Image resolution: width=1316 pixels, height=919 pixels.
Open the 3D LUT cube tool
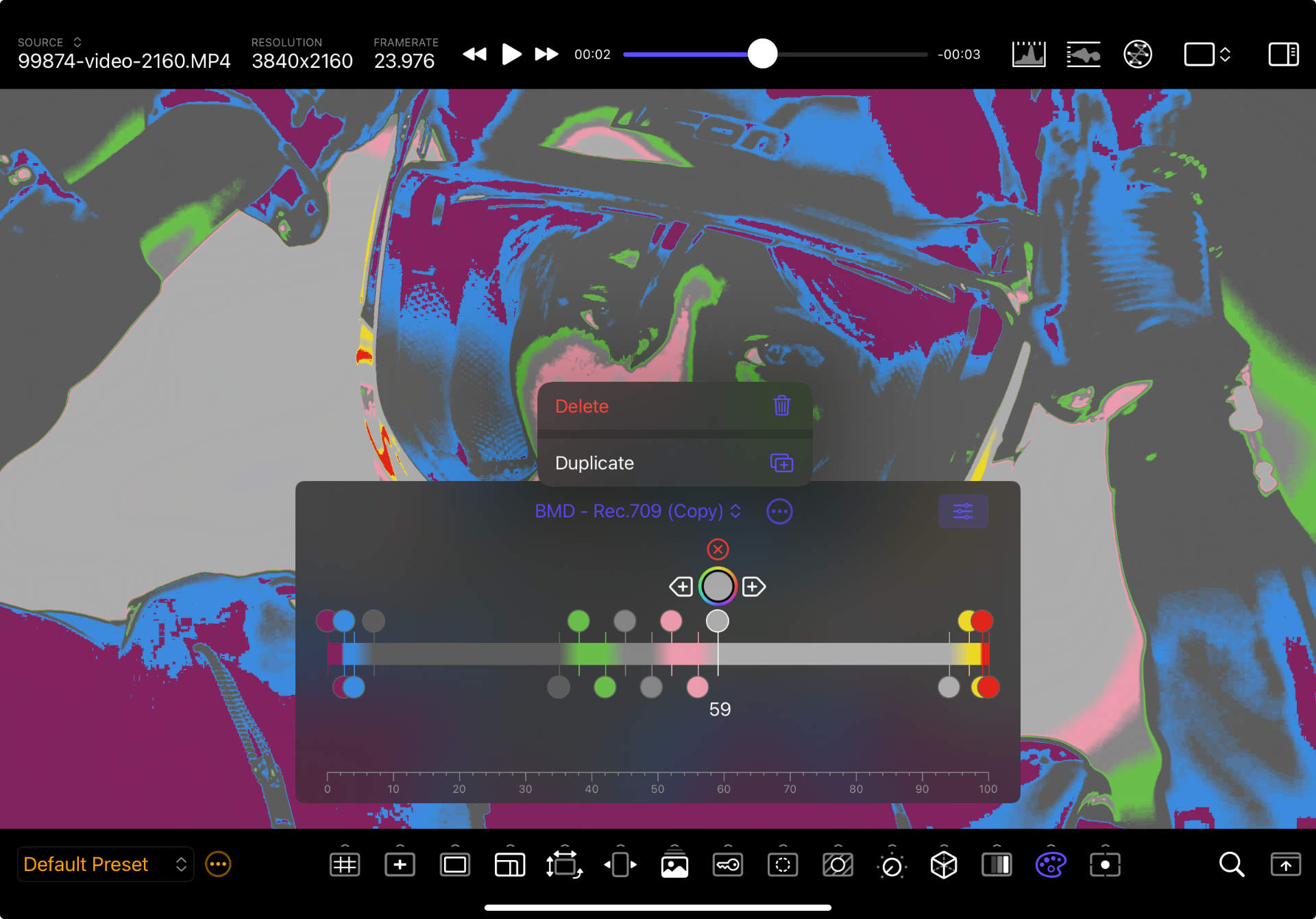943,865
